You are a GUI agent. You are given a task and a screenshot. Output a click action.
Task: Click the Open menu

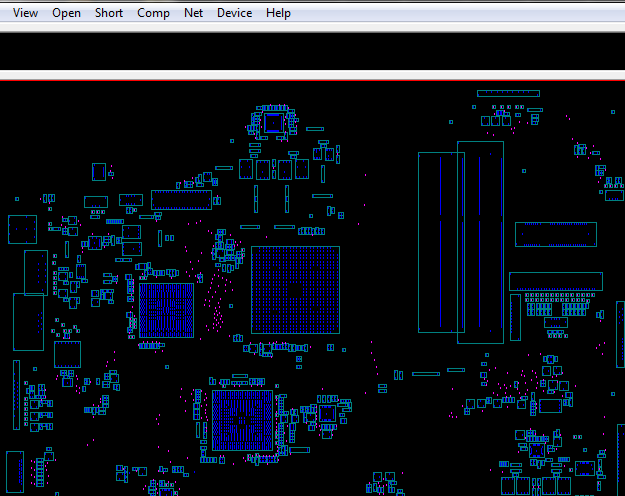[66, 13]
